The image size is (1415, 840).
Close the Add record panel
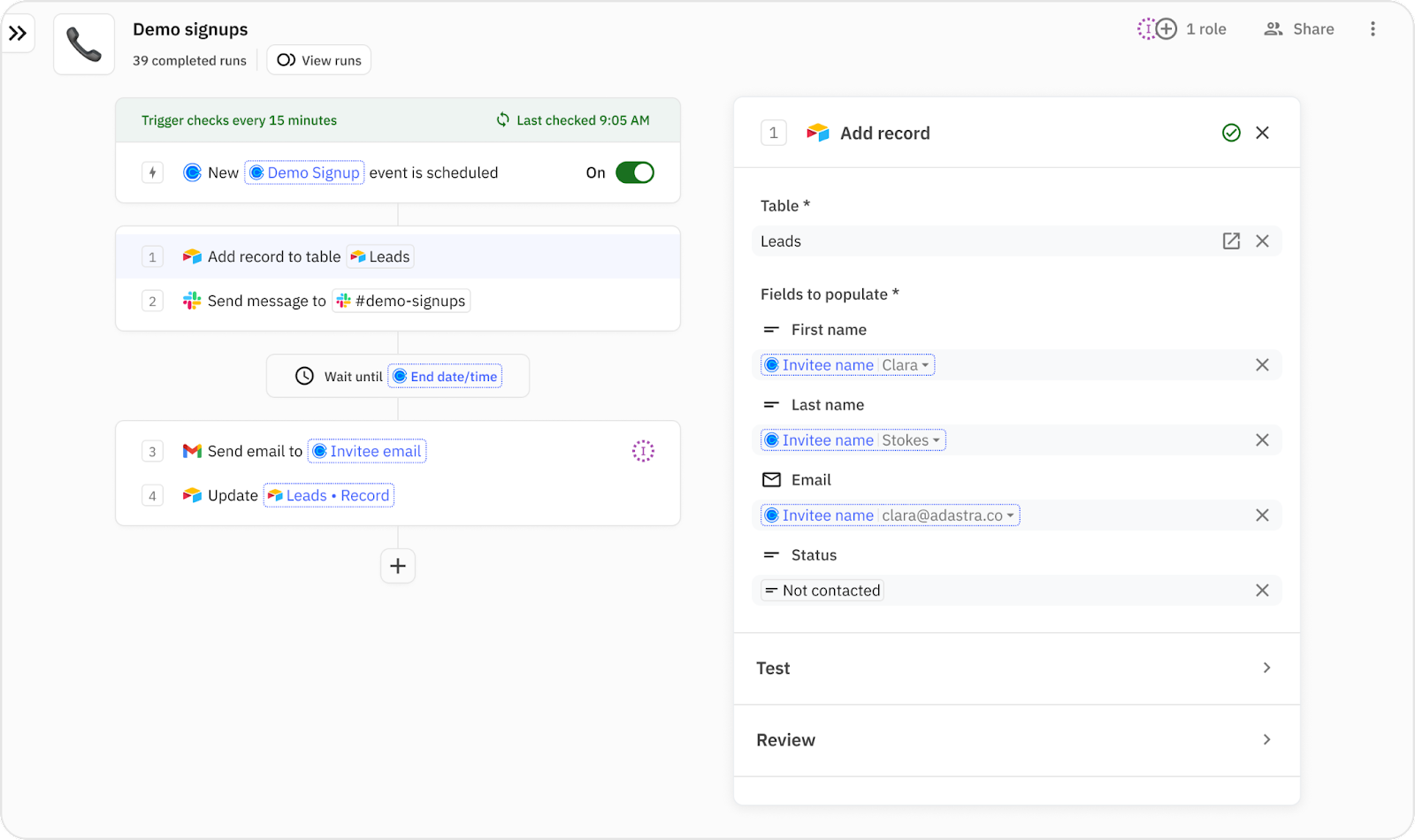(1262, 133)
